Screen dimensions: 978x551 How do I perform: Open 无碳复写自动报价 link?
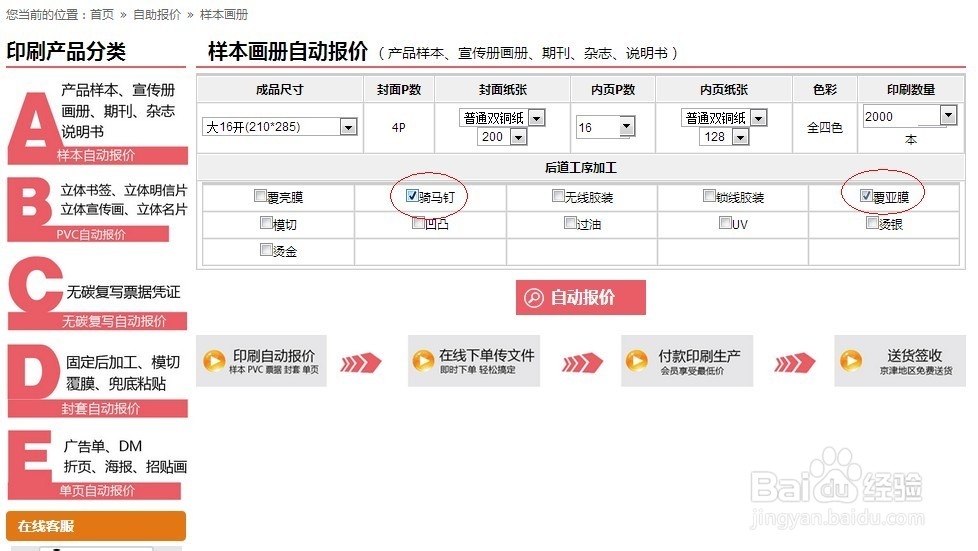pos(114,321)
